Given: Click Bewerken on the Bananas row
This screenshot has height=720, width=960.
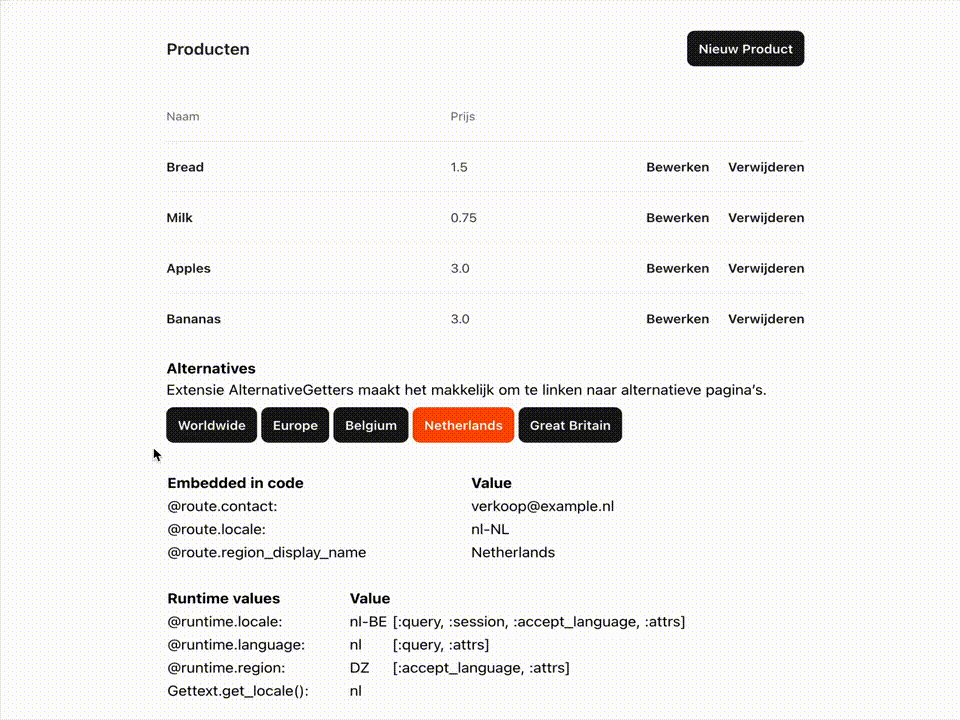Looking at the screenshot, I should click(677, 319).
